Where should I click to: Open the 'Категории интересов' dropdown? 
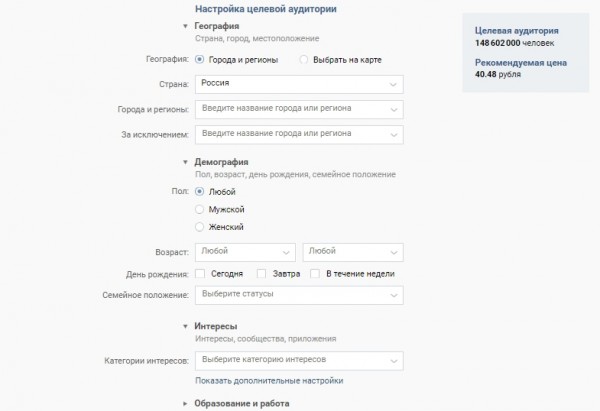point(299,359)
